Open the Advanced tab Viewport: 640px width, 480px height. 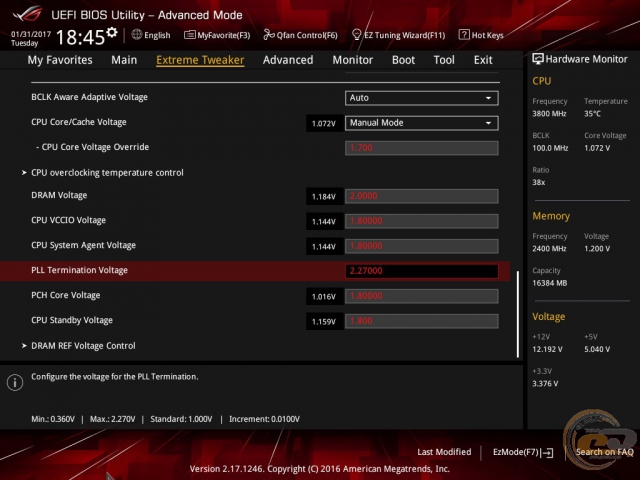click(288, 60)
